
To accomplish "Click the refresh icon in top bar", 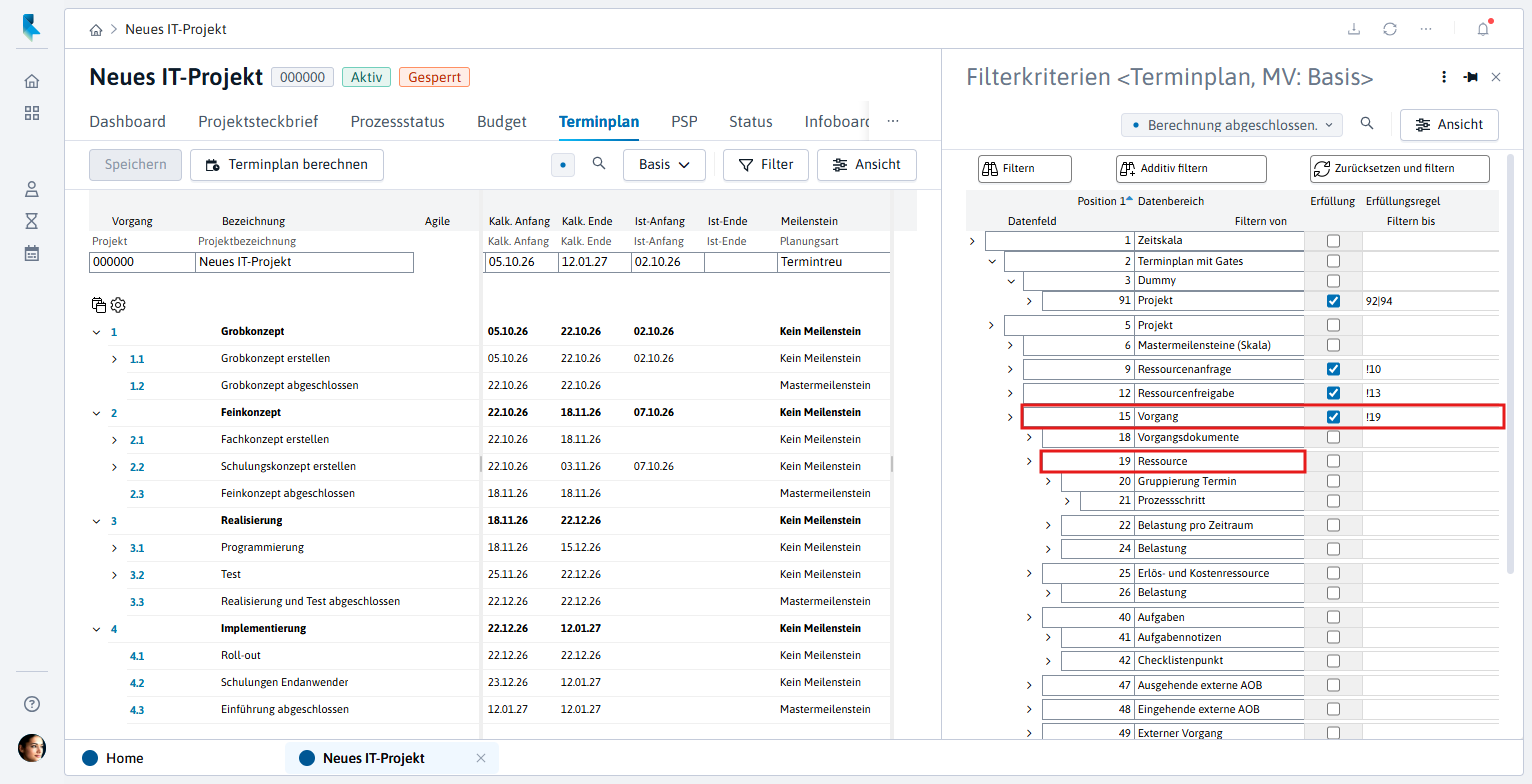I will 1390,29.
